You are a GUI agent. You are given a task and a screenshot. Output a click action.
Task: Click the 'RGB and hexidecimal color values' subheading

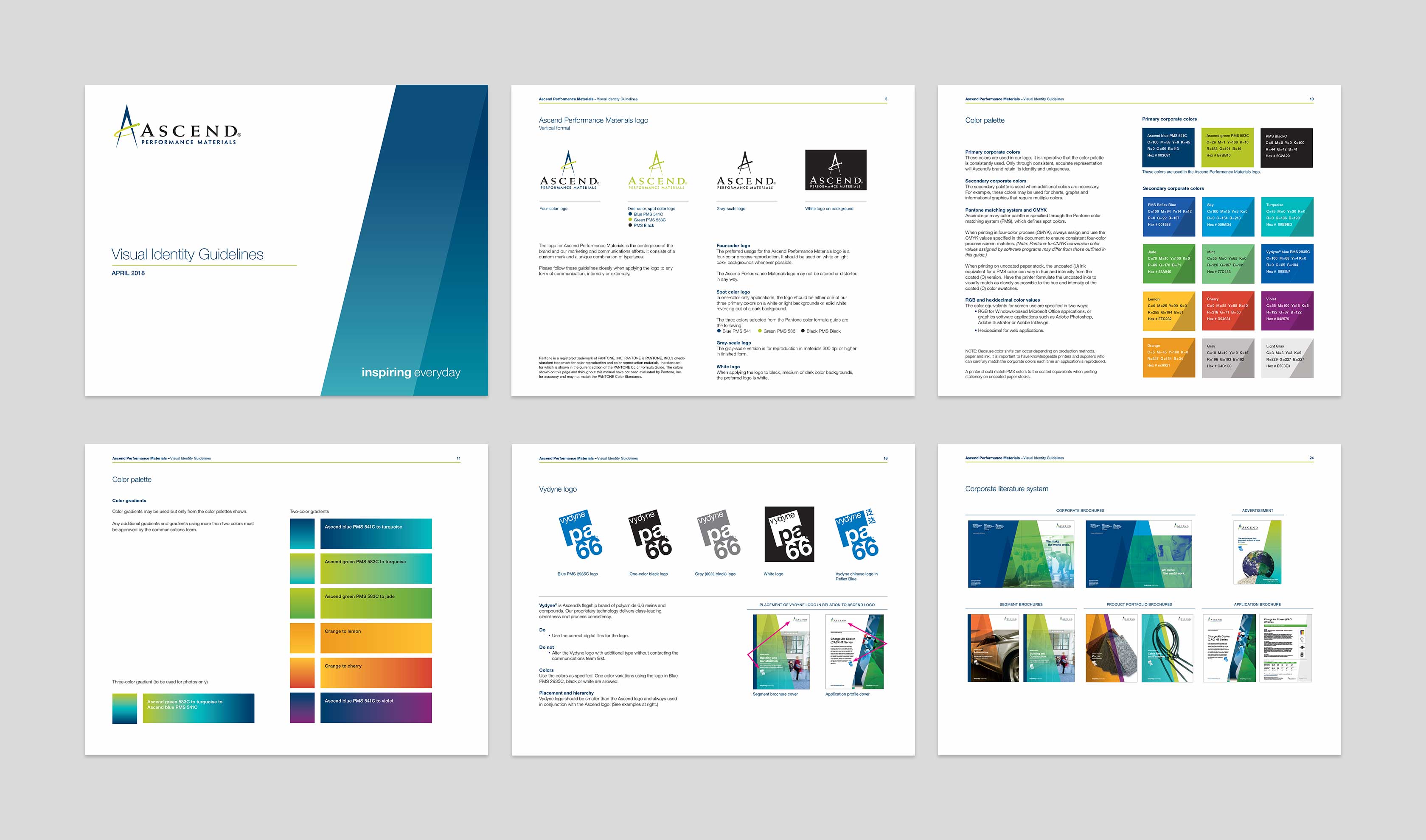click(1002, 300)
